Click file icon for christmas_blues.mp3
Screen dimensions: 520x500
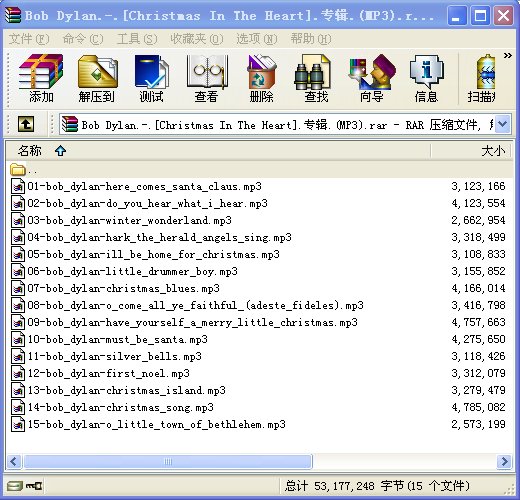click(x=18, y=288)
